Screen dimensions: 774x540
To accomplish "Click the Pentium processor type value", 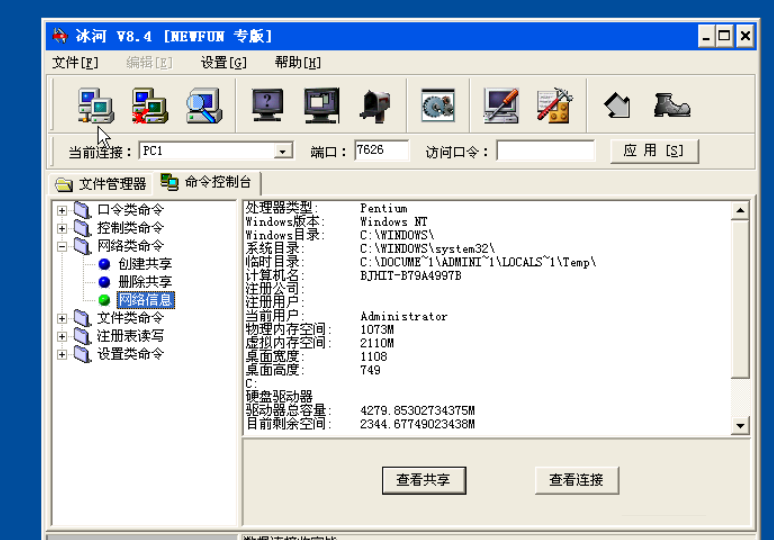I will pos(384,208).
